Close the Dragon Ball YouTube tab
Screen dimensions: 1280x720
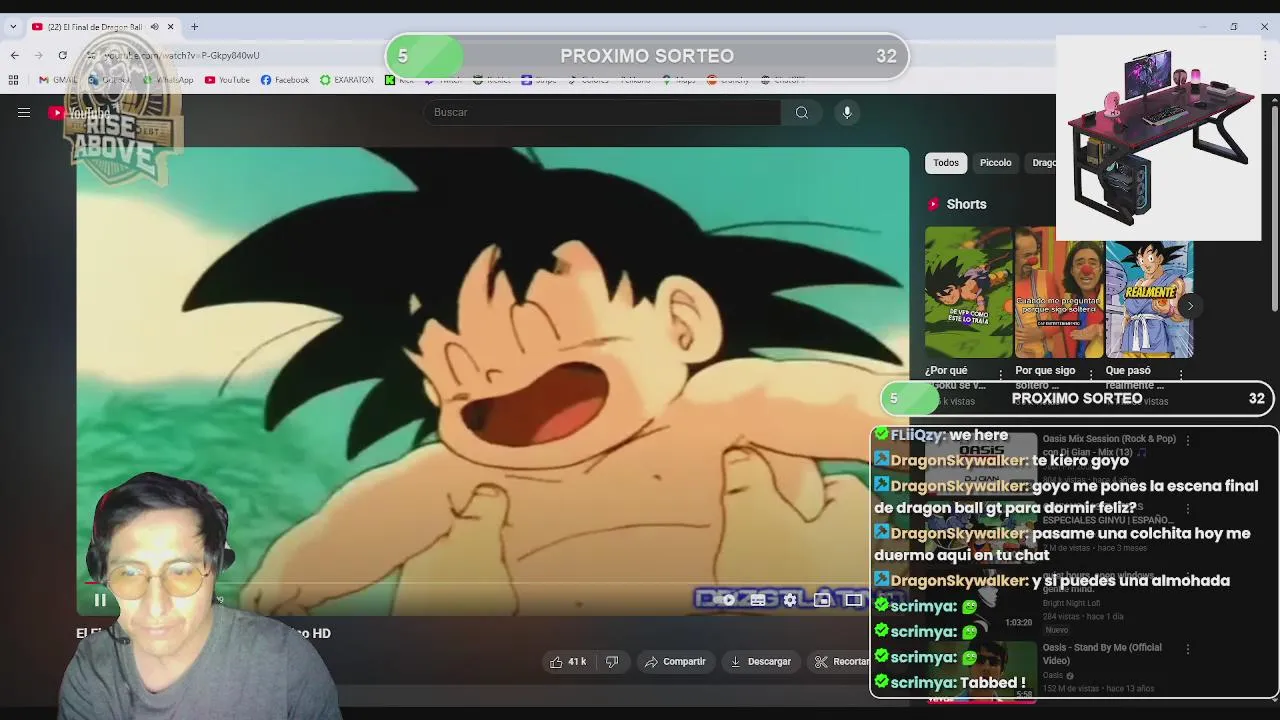170,27
